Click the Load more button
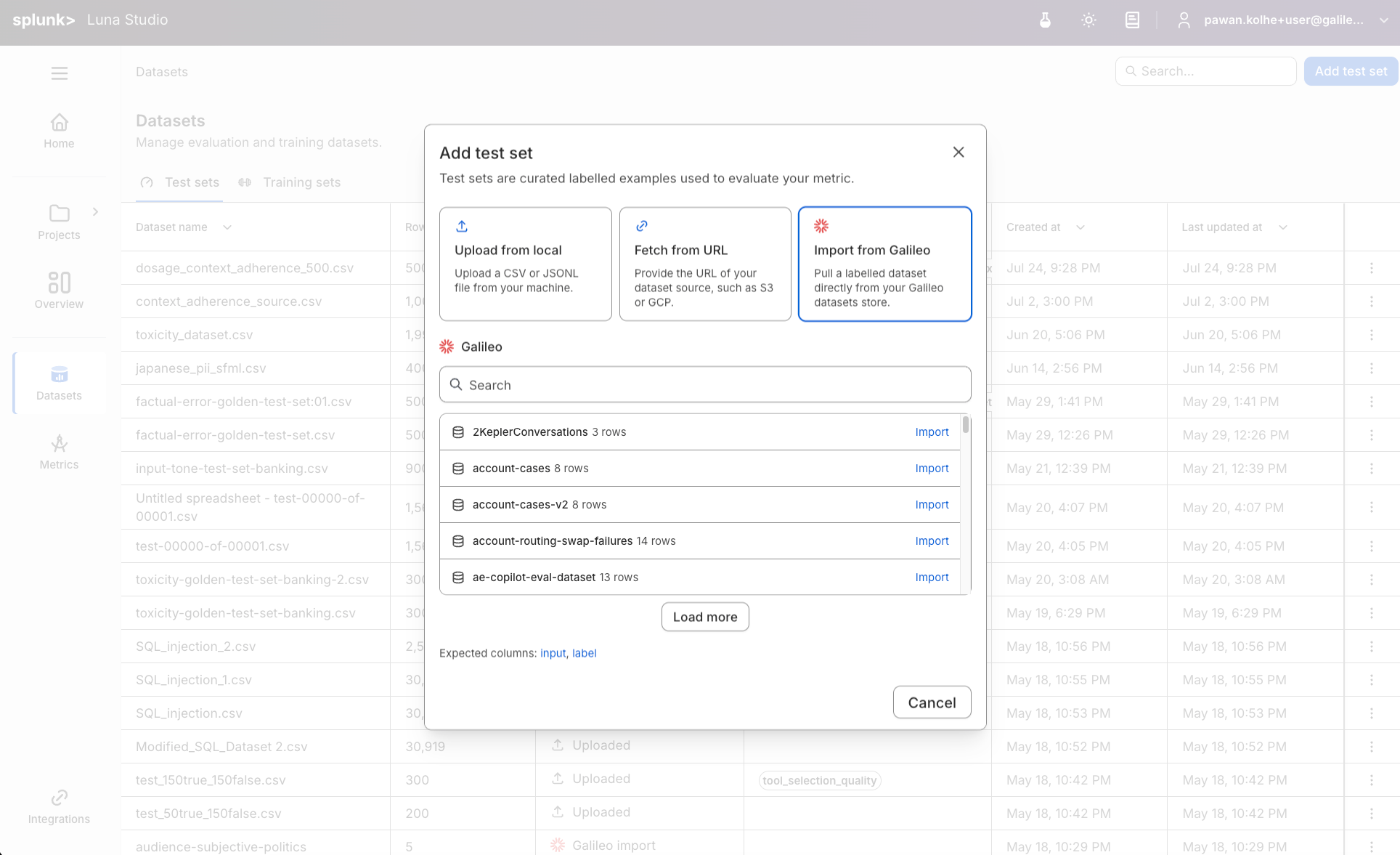Image resolution: width=1400 pixels, height=855 pixels. 705,617
